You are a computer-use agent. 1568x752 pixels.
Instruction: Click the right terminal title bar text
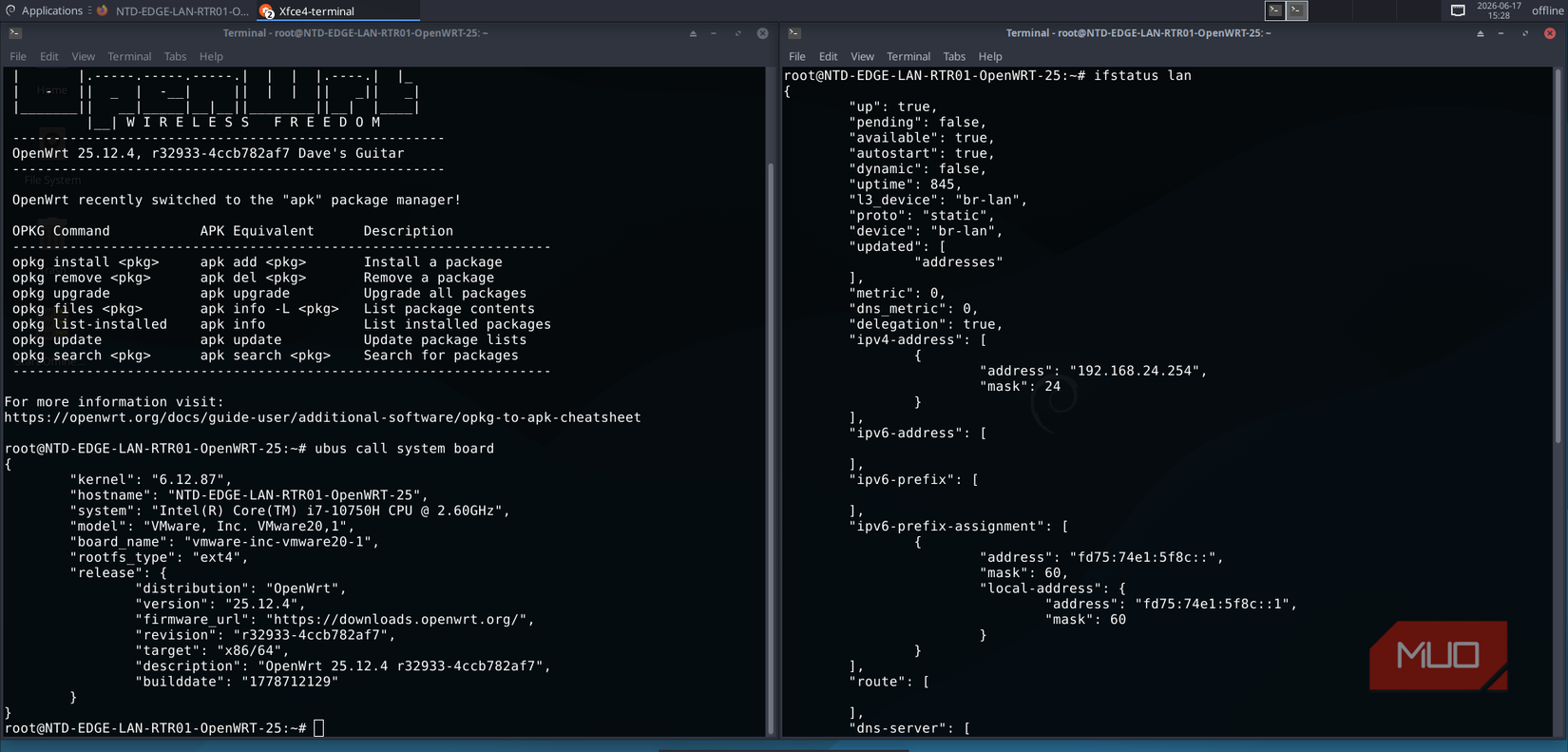[x=1138, y=33]
